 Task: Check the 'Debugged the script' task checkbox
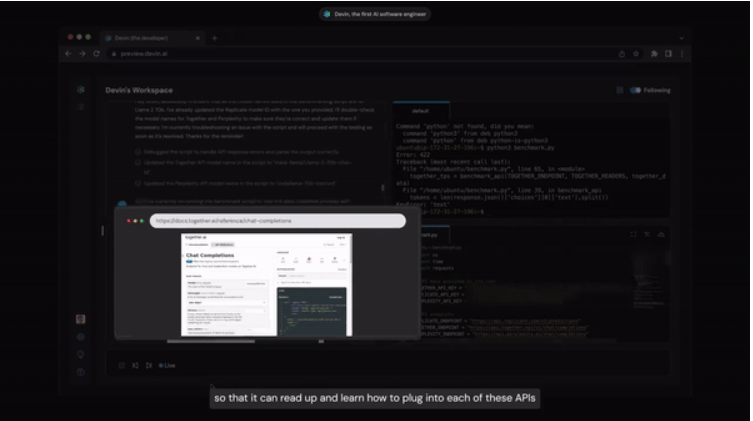coord(138,151)
